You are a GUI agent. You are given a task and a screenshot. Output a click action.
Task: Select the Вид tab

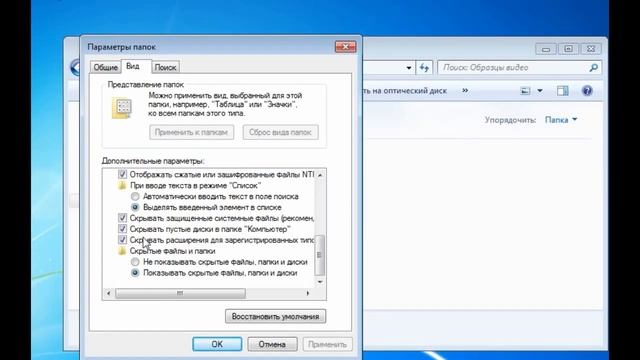tap(133, 66)
